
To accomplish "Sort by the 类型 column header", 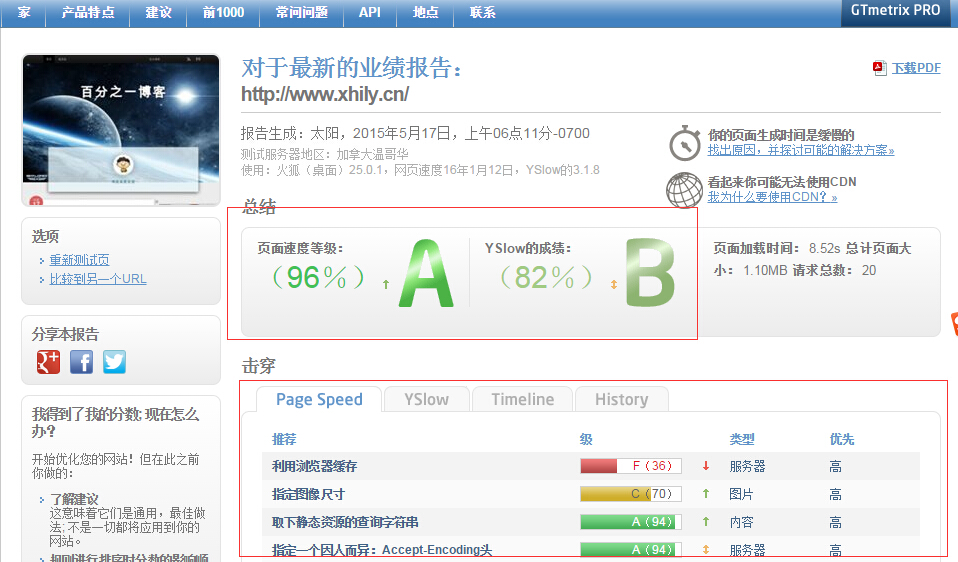I will tap(742, 439).
